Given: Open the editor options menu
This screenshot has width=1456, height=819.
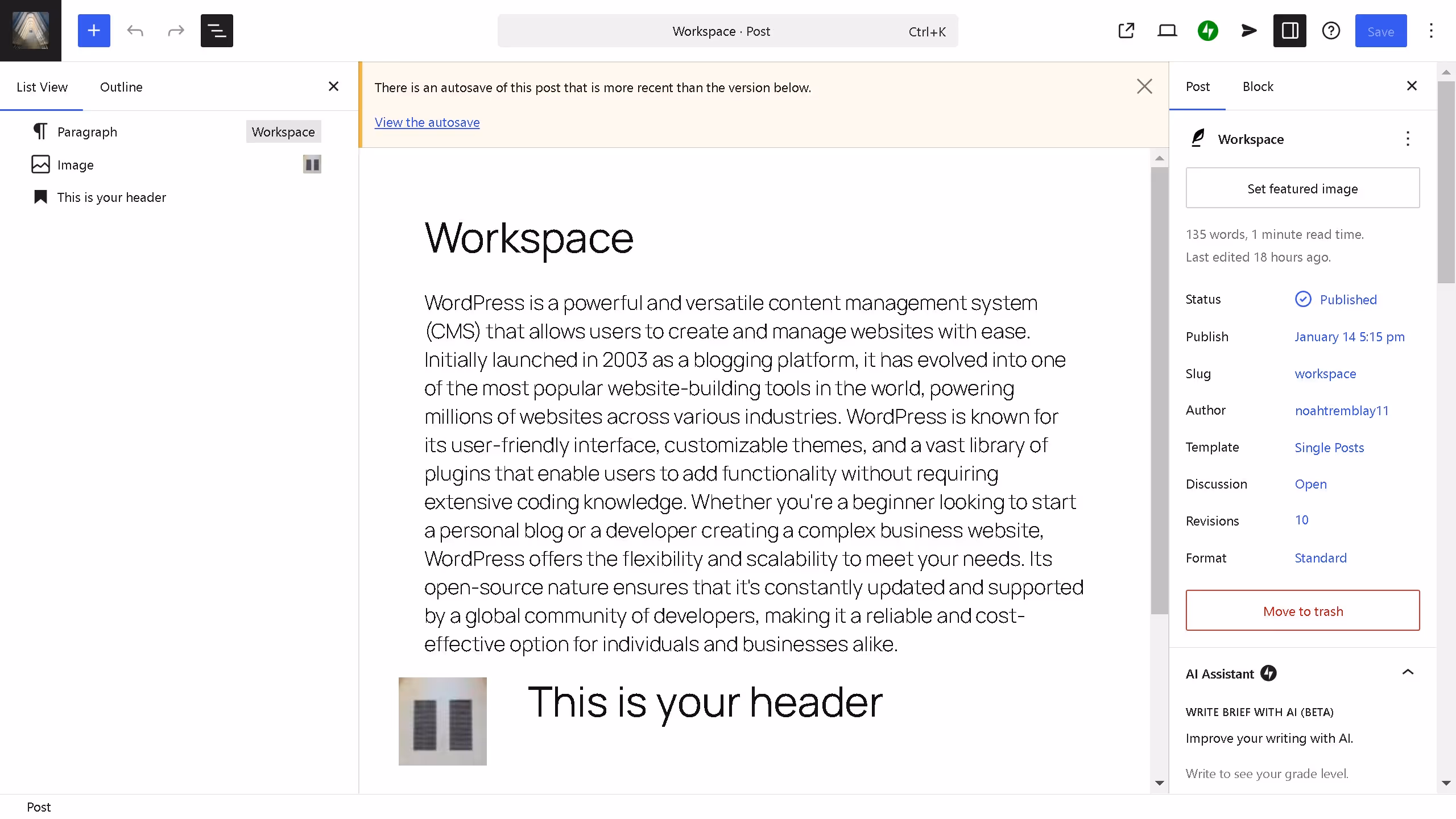Looking at the screenshot, I should pyautogui.click(x=1430, y=31).
